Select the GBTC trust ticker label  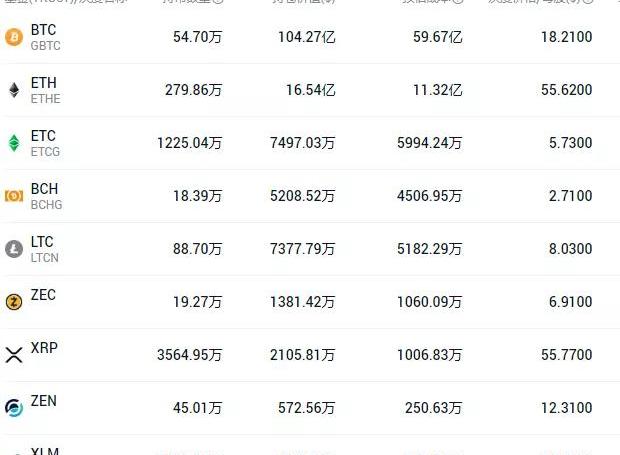45,46
